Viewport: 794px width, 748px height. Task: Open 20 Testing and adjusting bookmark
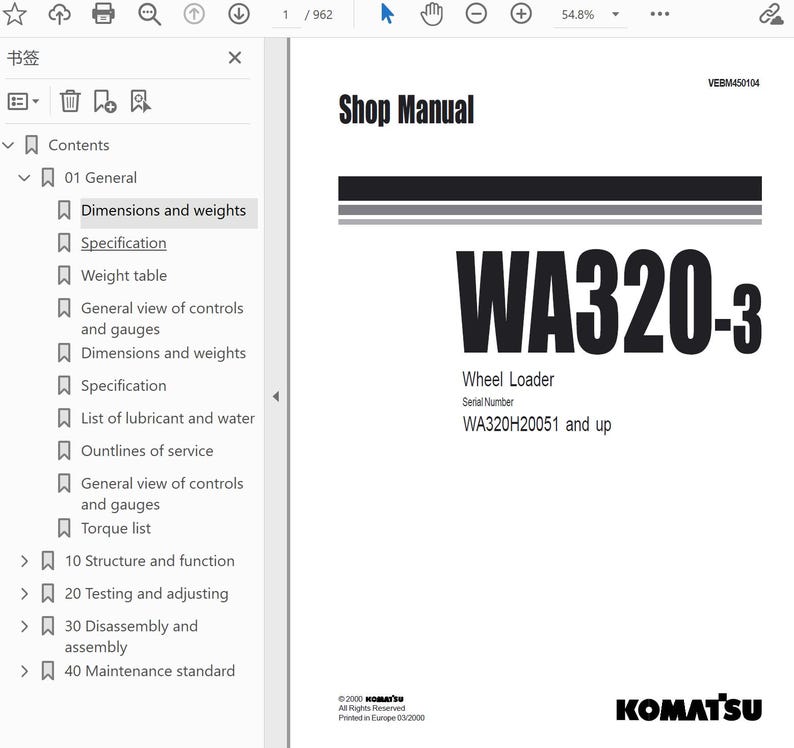146,594
